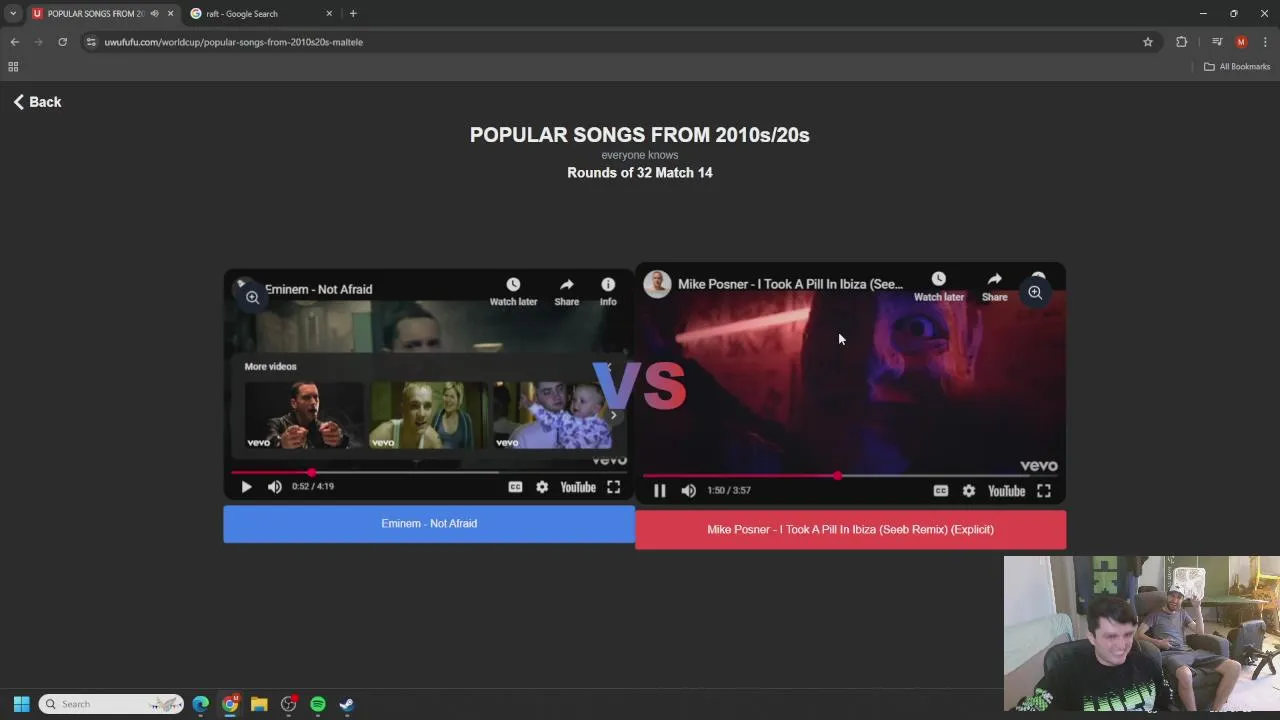Enter fullscreen on the Mike Posner video

[1044, 490]
